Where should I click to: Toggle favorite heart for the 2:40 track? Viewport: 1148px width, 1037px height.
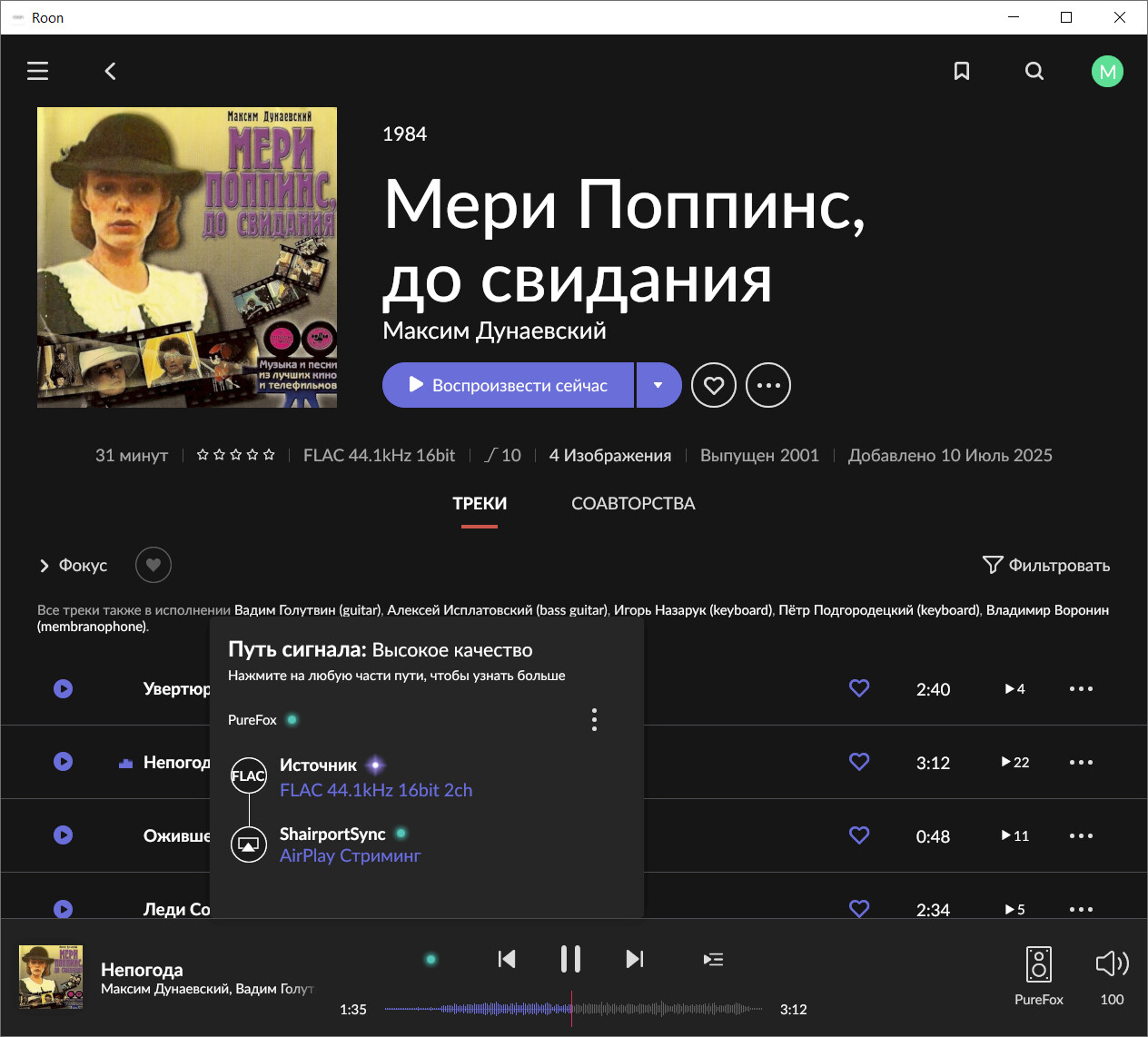(x=859, y=688)
